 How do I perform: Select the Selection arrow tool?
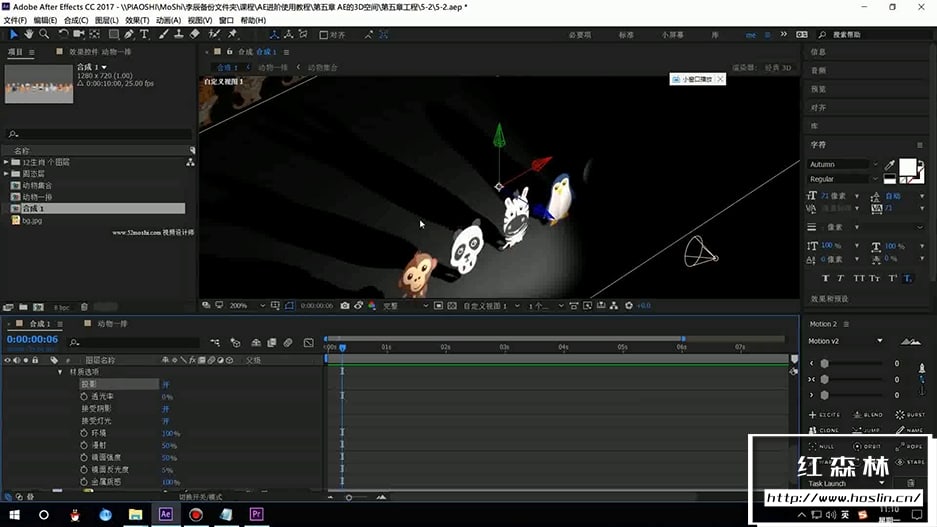click(x=14, y=35)
